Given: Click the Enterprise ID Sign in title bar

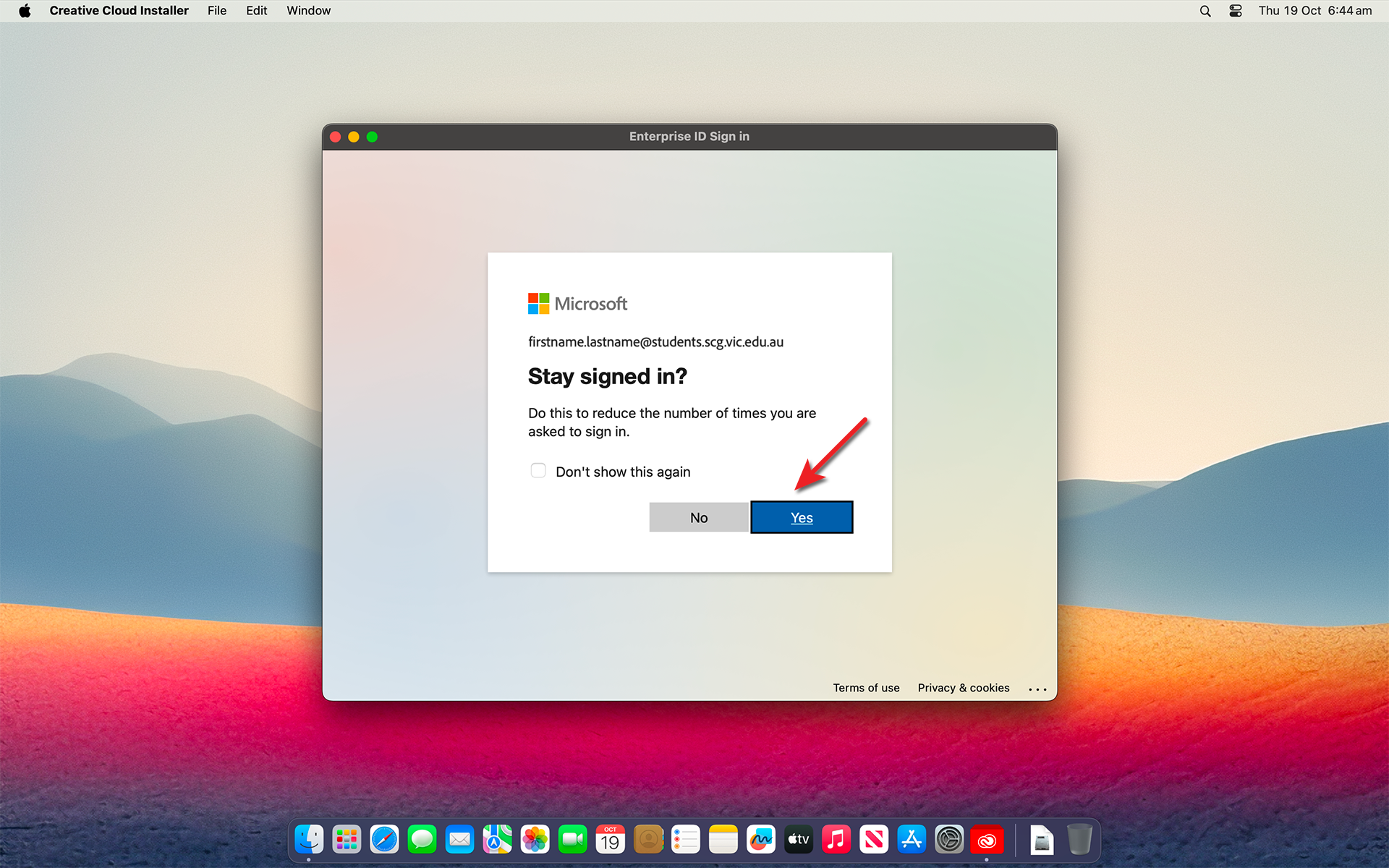Looking at the screenshot, I should (689, 137).
